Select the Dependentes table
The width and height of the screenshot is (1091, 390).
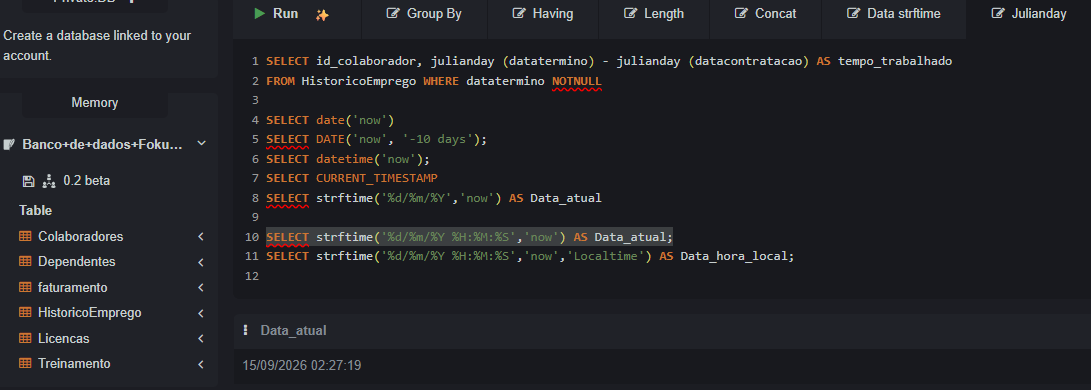click(77, 262)
